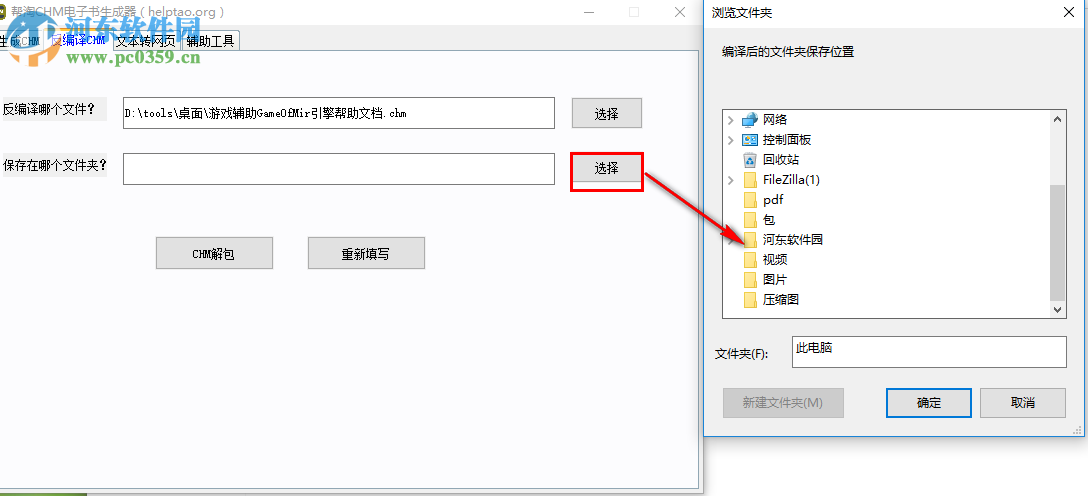This screenshot has height=496, width=1088.
Task: Select 回收站 in the folder tree
Action: 781,160
